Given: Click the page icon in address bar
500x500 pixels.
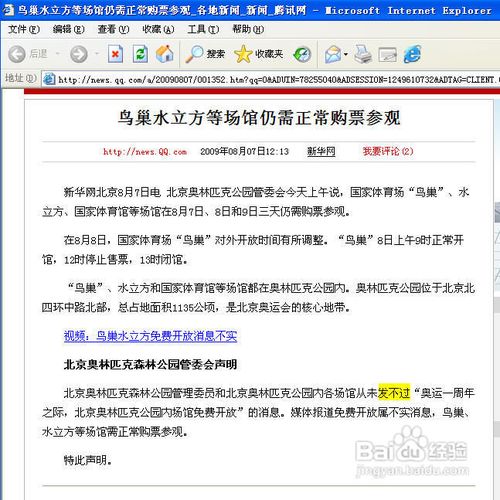Looking at the screenshot, I should tap(49, 79).
